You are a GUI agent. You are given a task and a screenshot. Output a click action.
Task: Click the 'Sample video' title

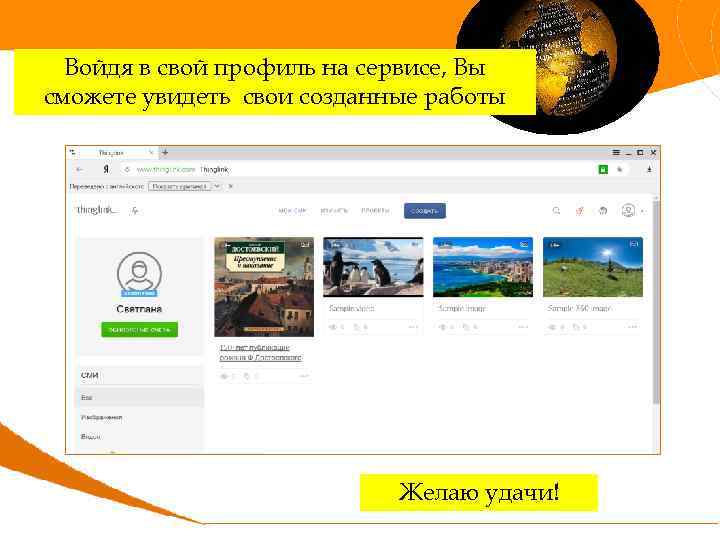tap(352, 308)
